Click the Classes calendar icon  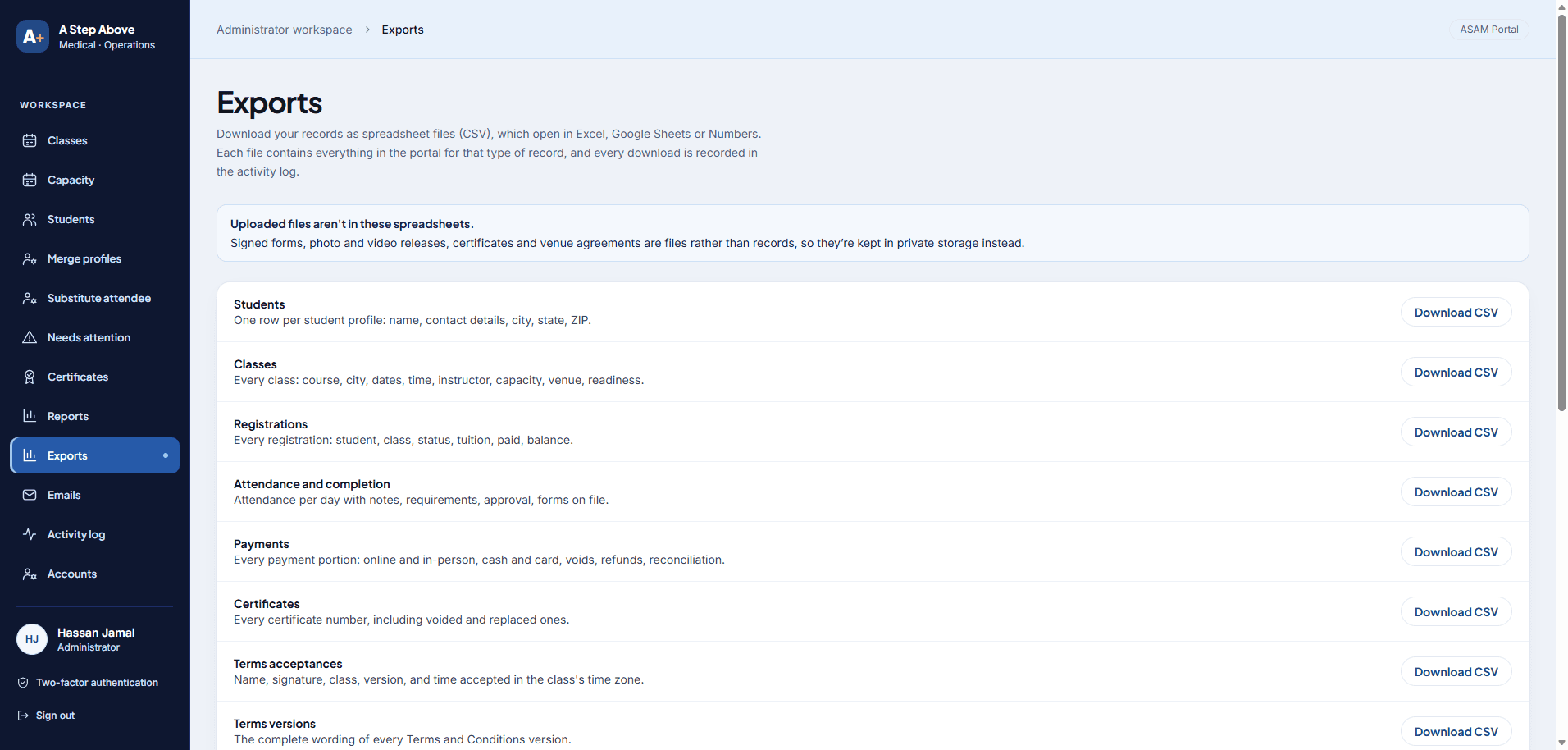(30, 140)
